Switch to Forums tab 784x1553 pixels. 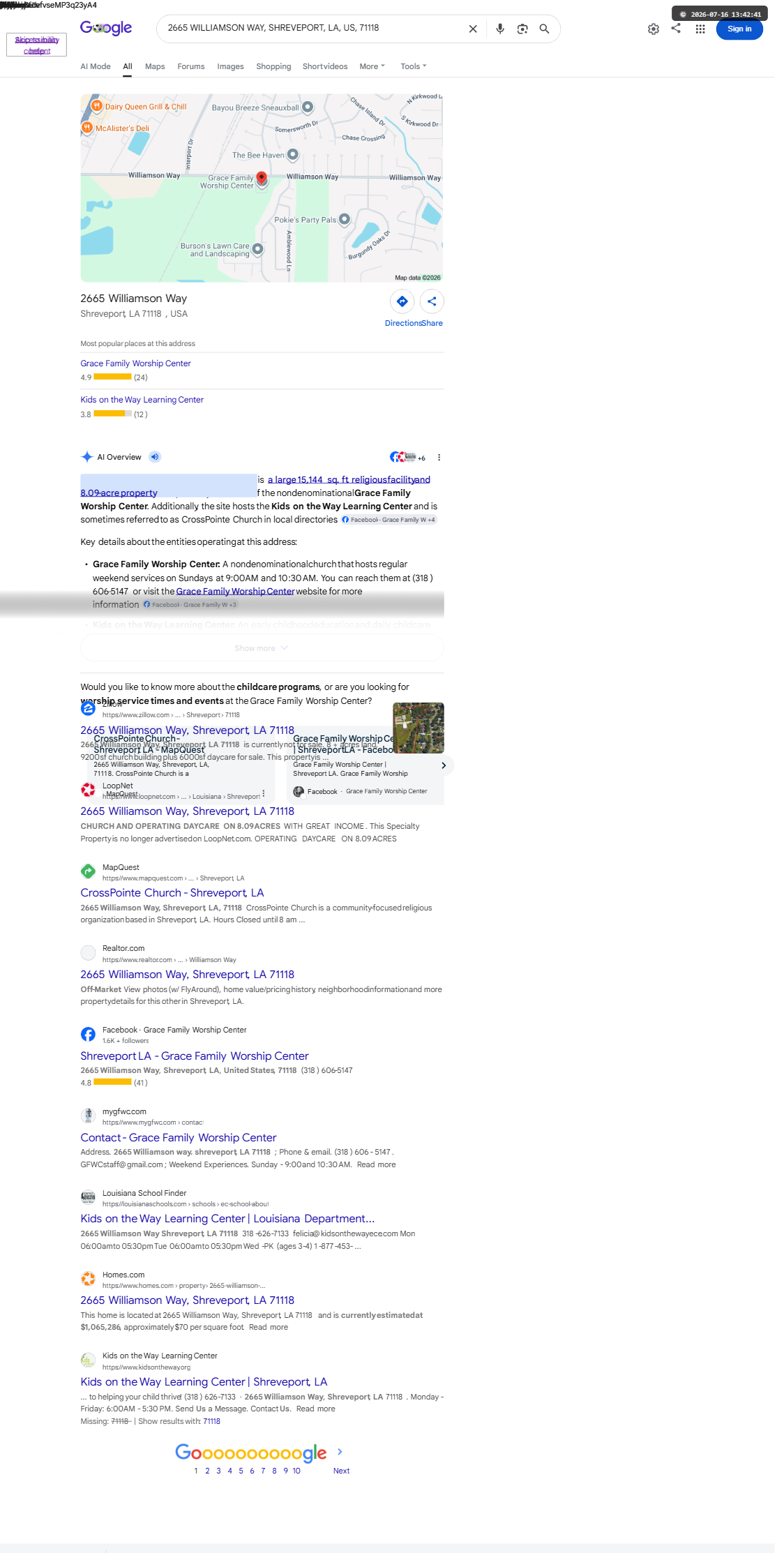191,66
